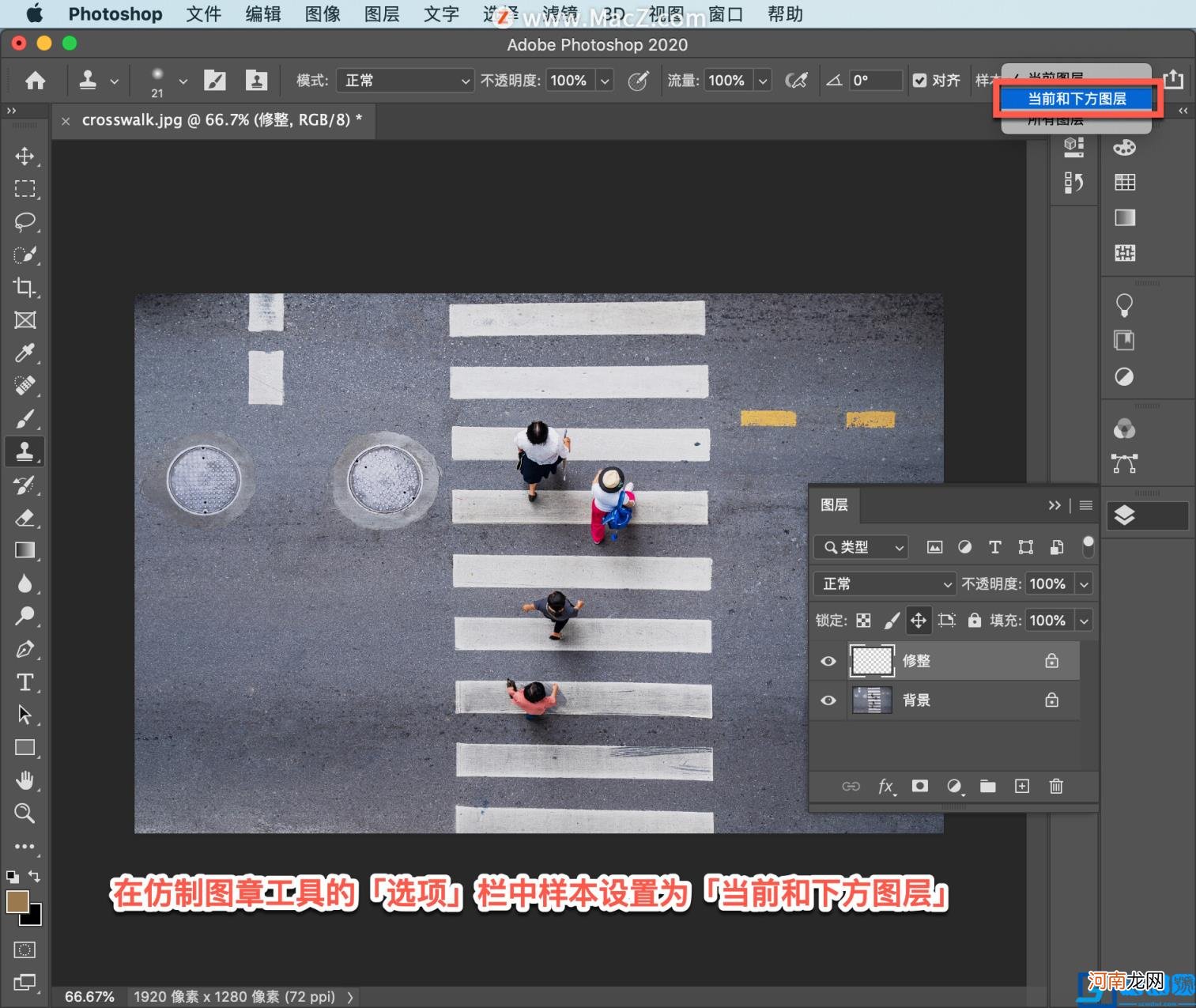
Task: Select the Gradient tool
Action: 25,550
